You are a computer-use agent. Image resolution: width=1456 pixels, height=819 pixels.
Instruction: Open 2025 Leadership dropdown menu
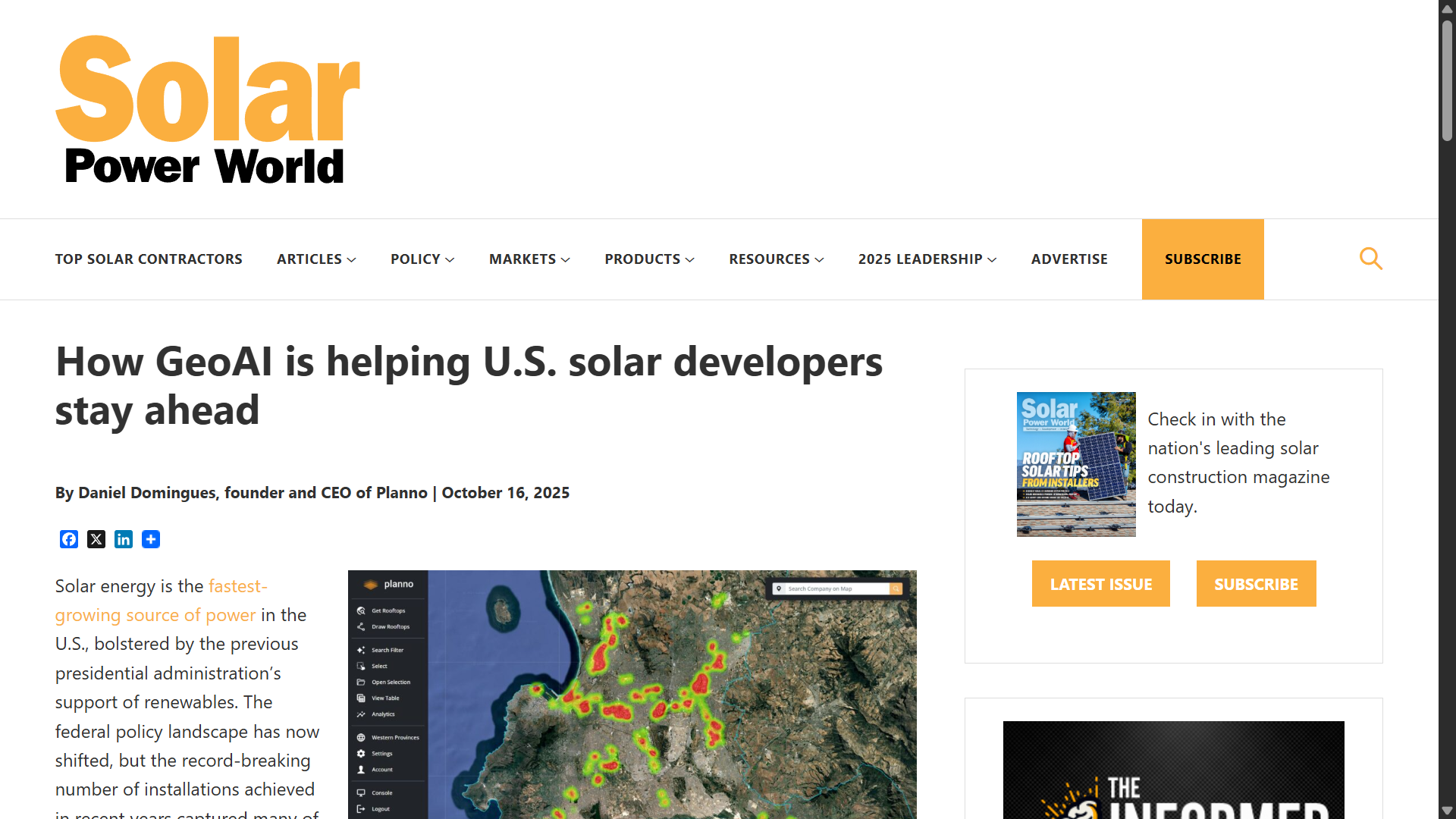coord(927,259)
